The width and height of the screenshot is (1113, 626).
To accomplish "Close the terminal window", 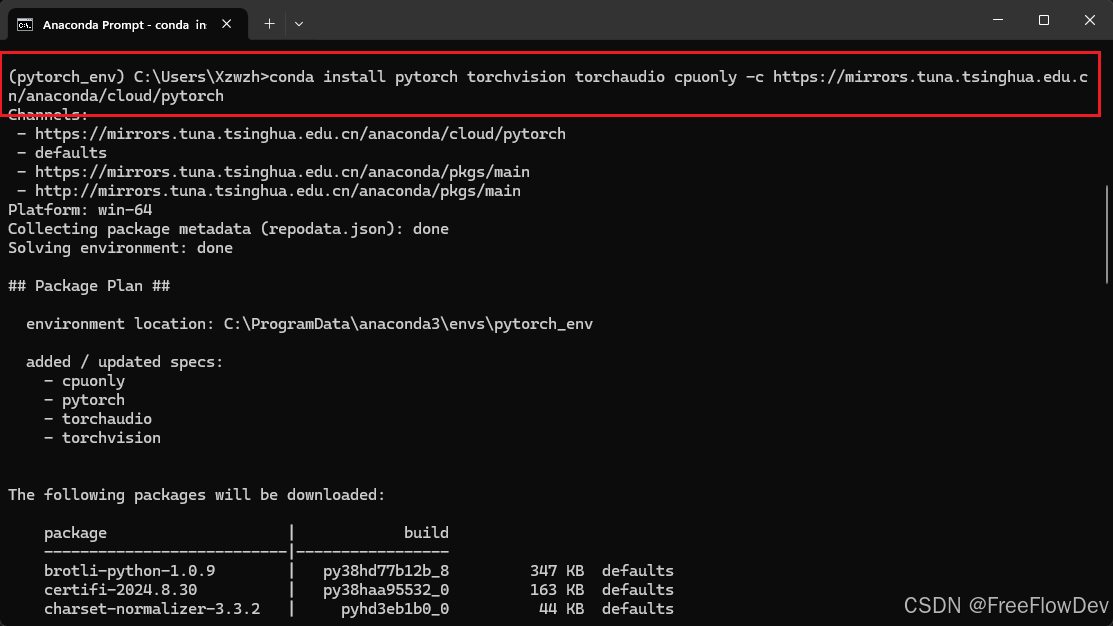I will tap(1090, 20).
